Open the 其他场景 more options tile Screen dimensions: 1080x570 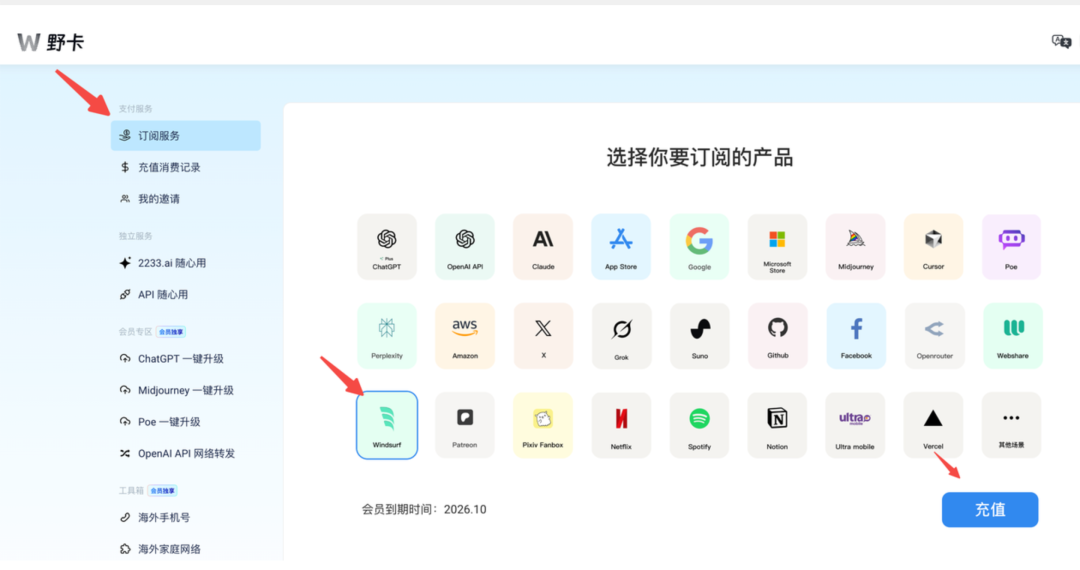[1011, 425]
